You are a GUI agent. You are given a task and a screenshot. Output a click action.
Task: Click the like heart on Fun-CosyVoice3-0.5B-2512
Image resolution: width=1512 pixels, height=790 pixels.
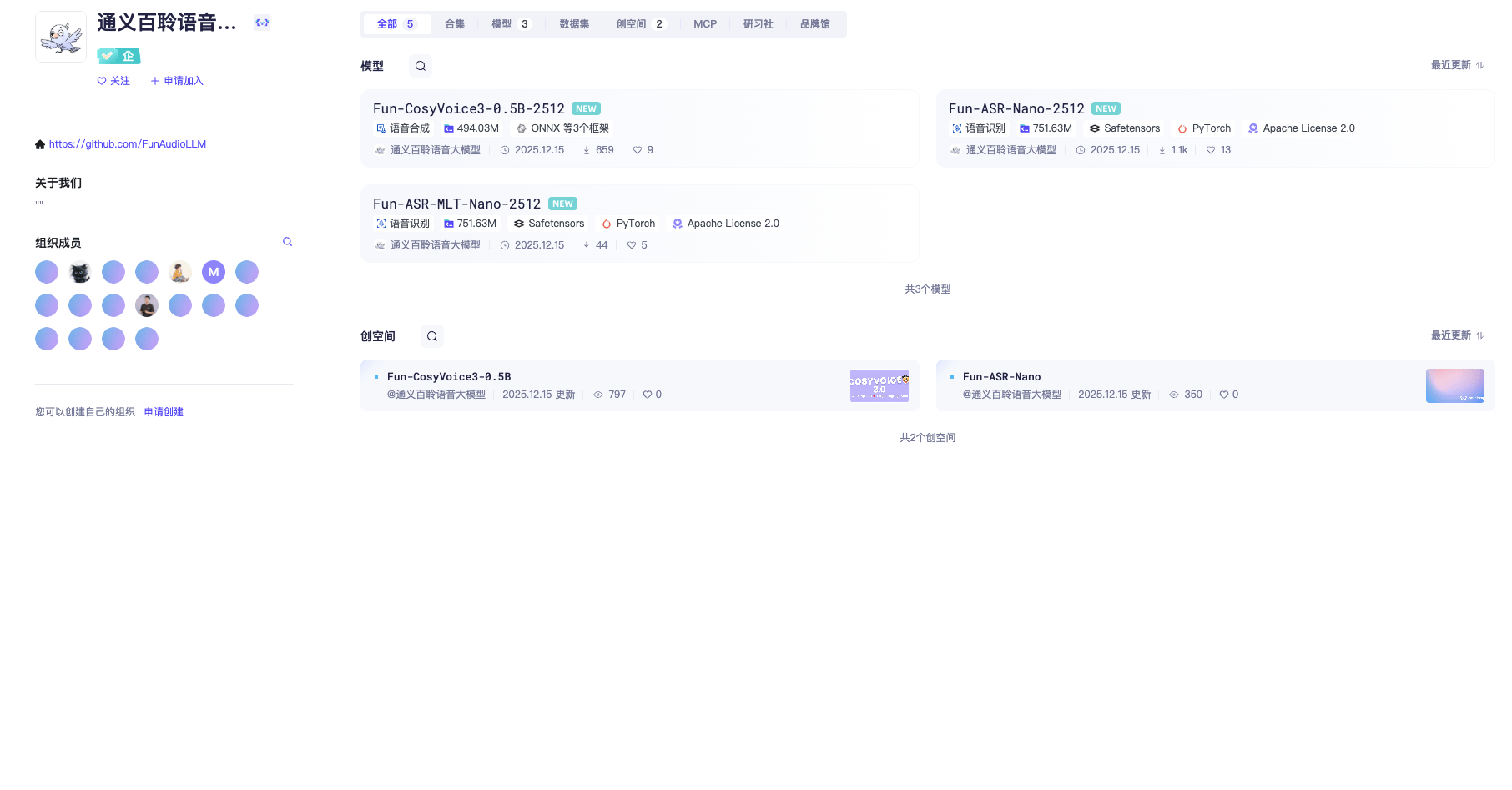(638, 151)
